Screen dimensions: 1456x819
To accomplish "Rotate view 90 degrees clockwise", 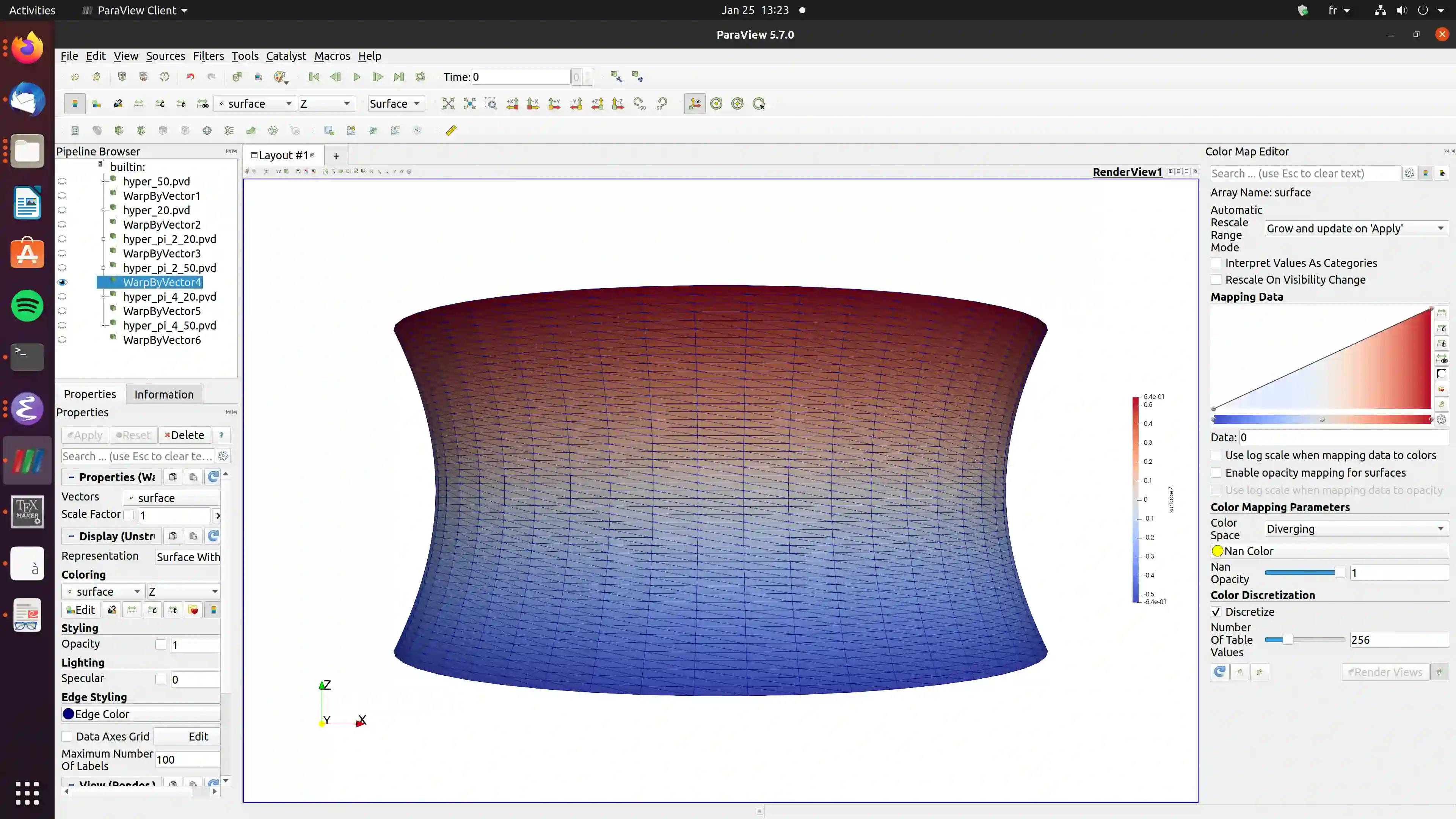I will point(639,104).
